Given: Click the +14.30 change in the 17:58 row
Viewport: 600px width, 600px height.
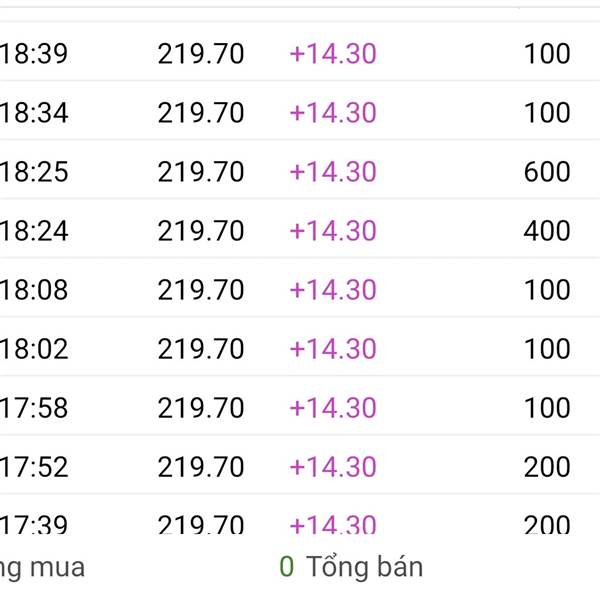Looking at the screenshot, I should [332, 408].
